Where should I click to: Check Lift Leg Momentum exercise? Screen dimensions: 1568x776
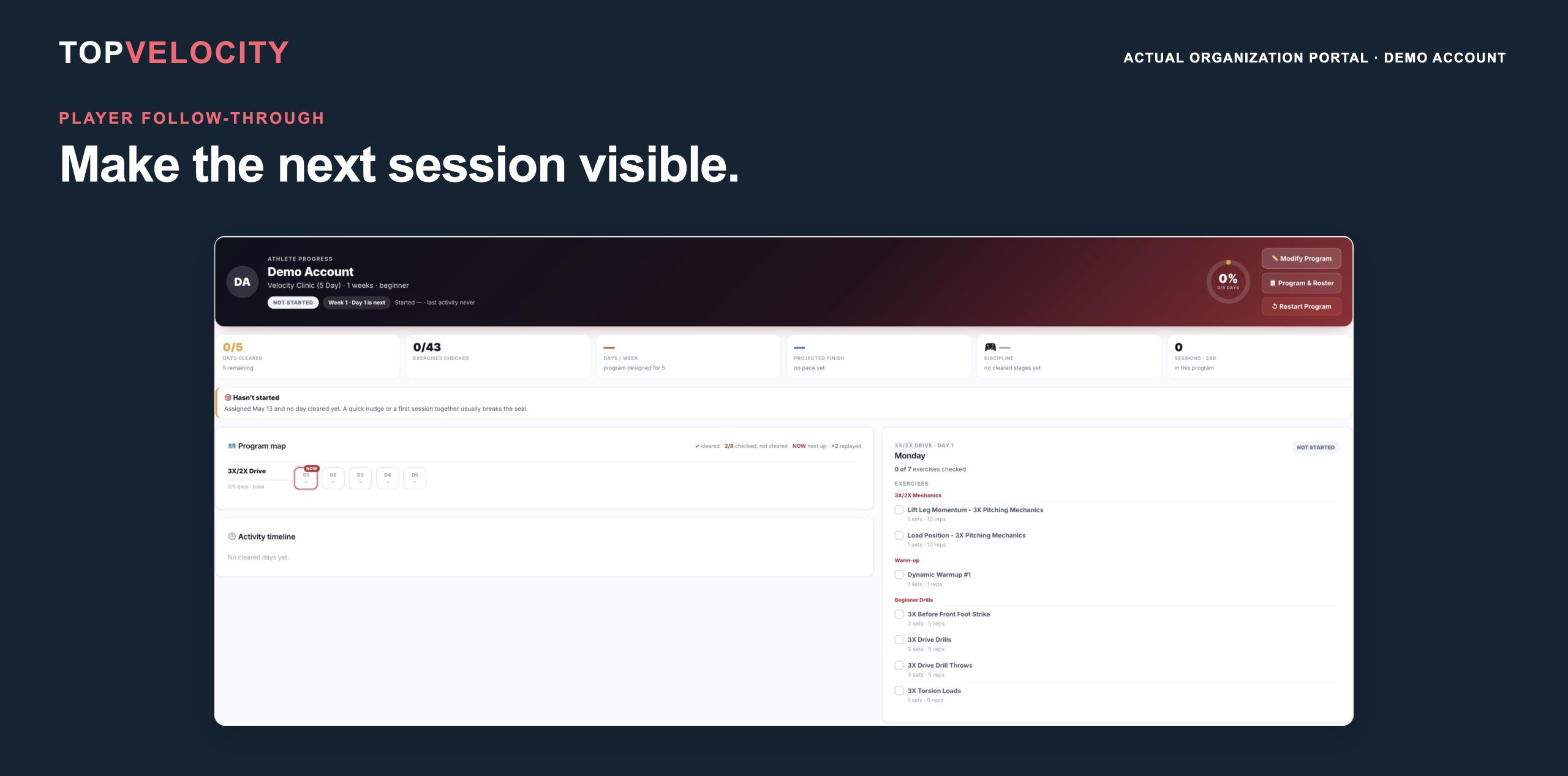pos(899,510)
